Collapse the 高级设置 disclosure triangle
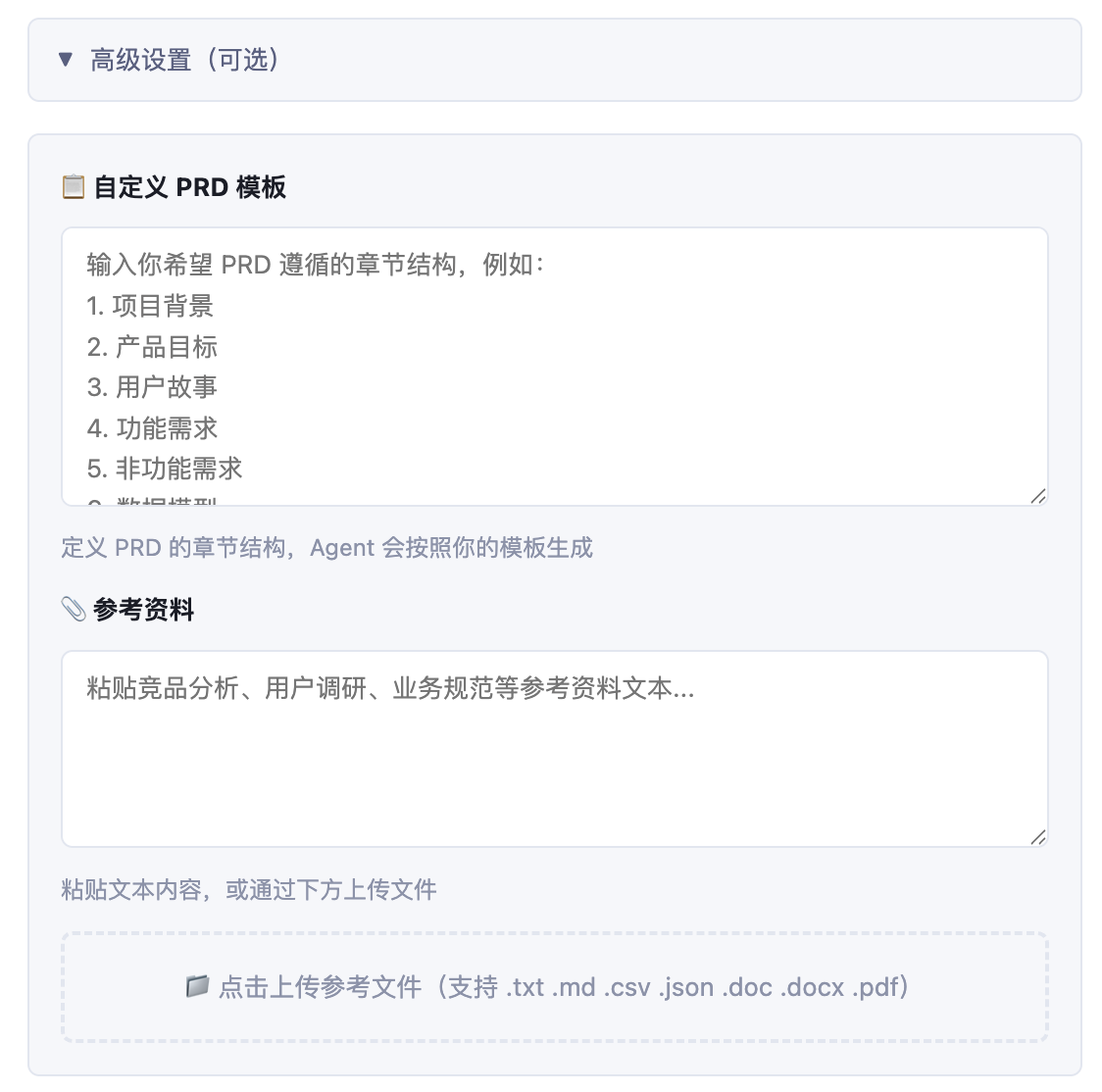This screenshot has height=1092, width=1102. [66, 60]
